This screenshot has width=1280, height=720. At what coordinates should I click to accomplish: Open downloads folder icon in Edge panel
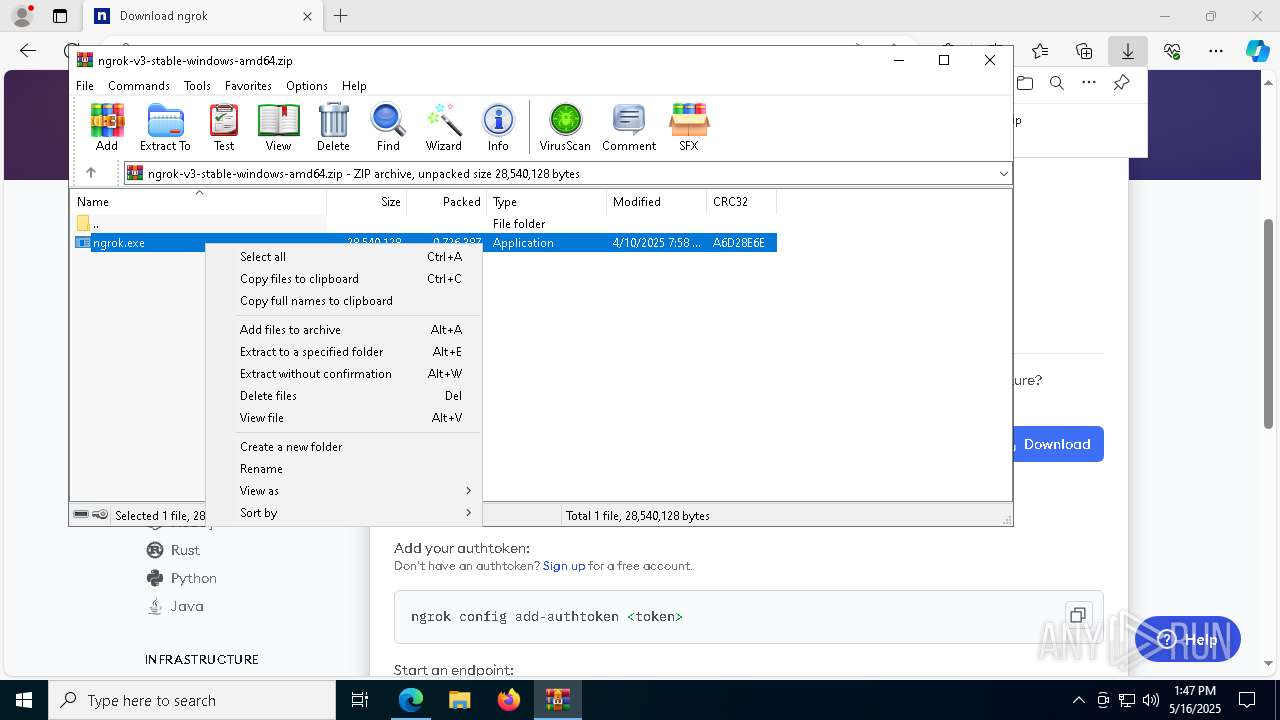(x=1024, y=83)
